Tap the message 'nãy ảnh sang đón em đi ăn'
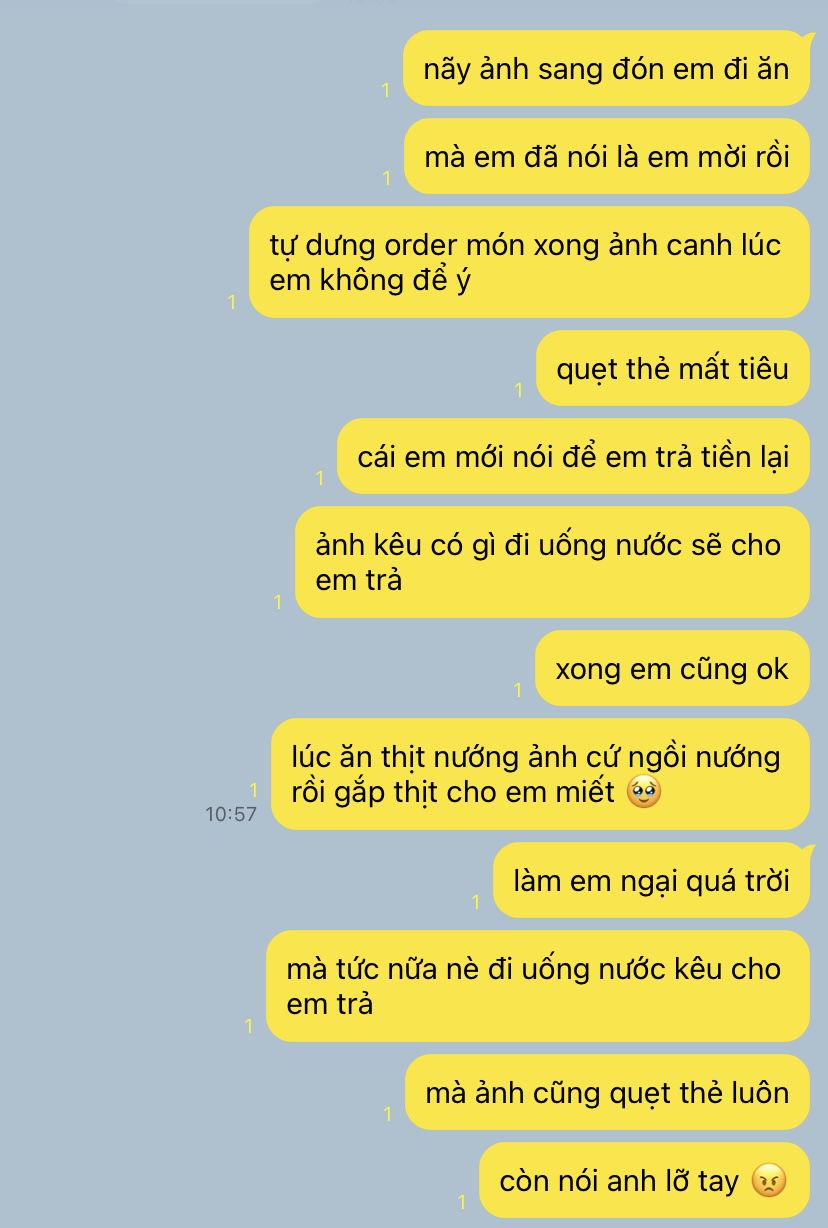 (x=606, y=68)
